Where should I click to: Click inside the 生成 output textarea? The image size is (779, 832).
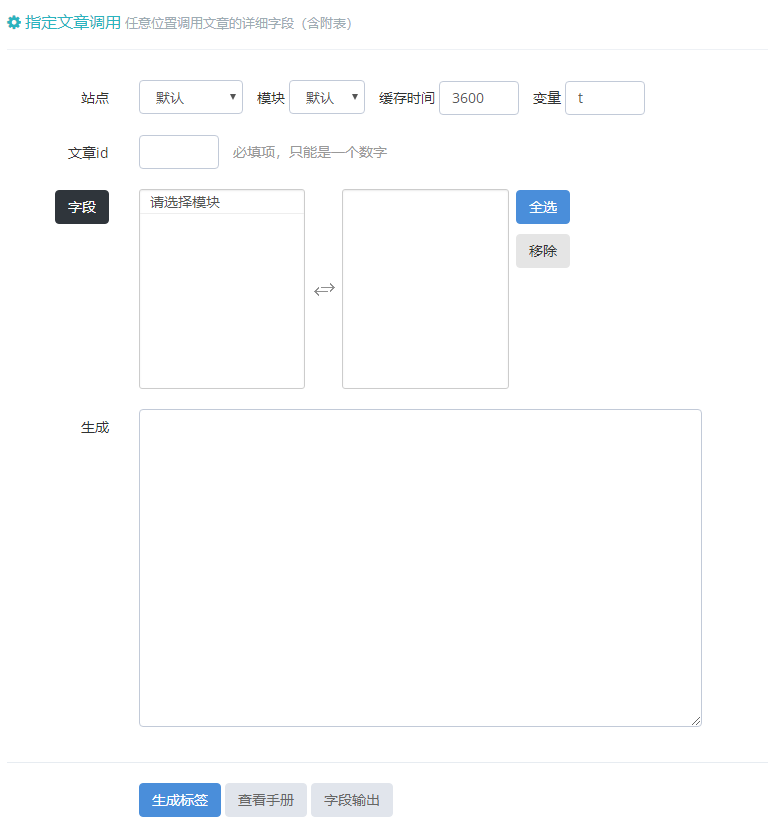click(x=420, y=568)
